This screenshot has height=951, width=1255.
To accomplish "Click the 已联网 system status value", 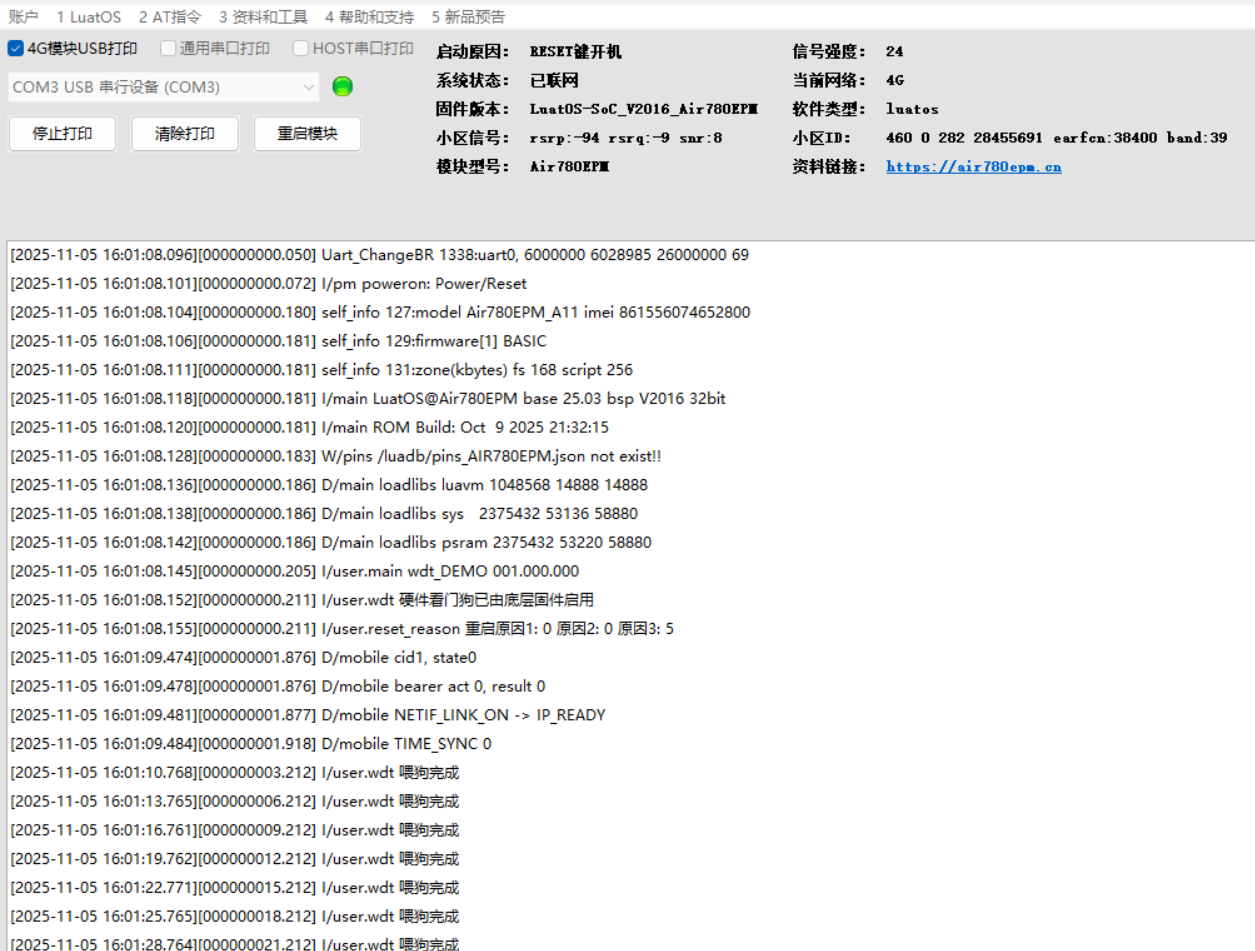I will [554, 81].
